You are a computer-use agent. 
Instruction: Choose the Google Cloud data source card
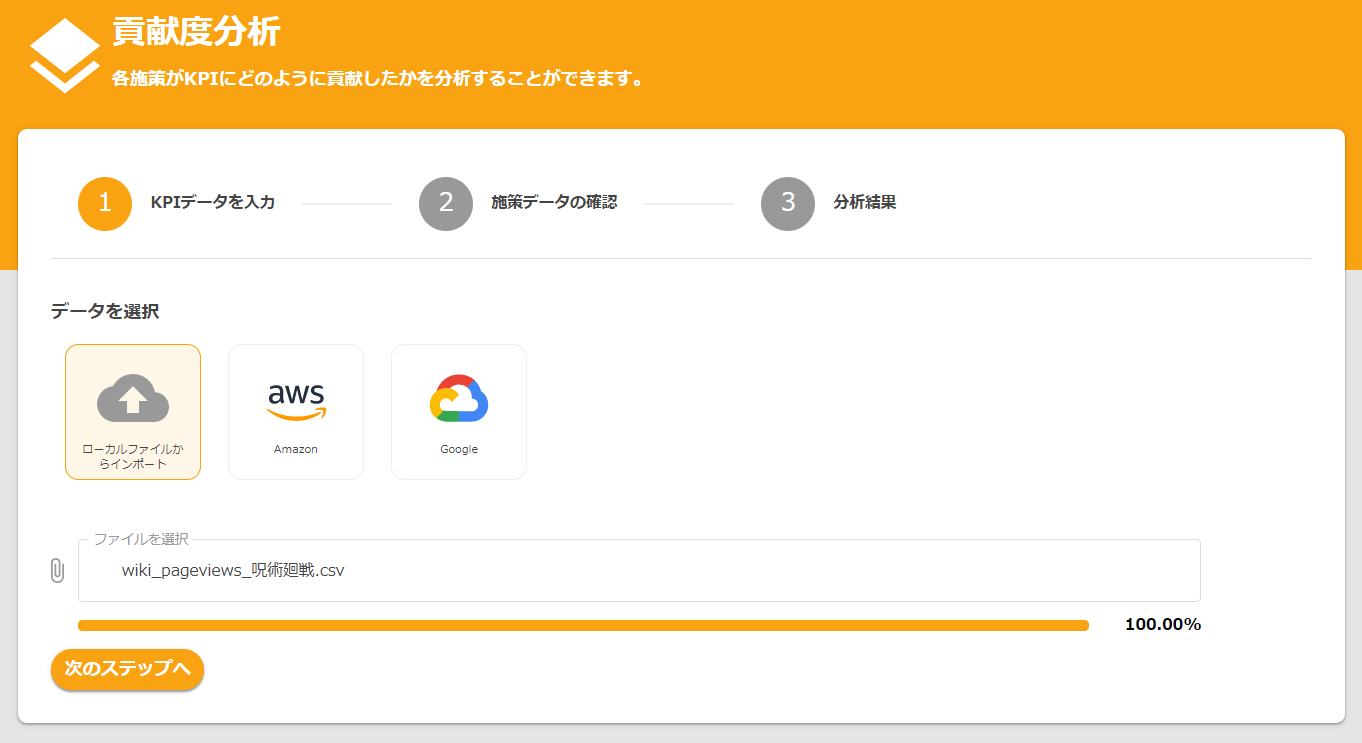click(x=459, y=412)
